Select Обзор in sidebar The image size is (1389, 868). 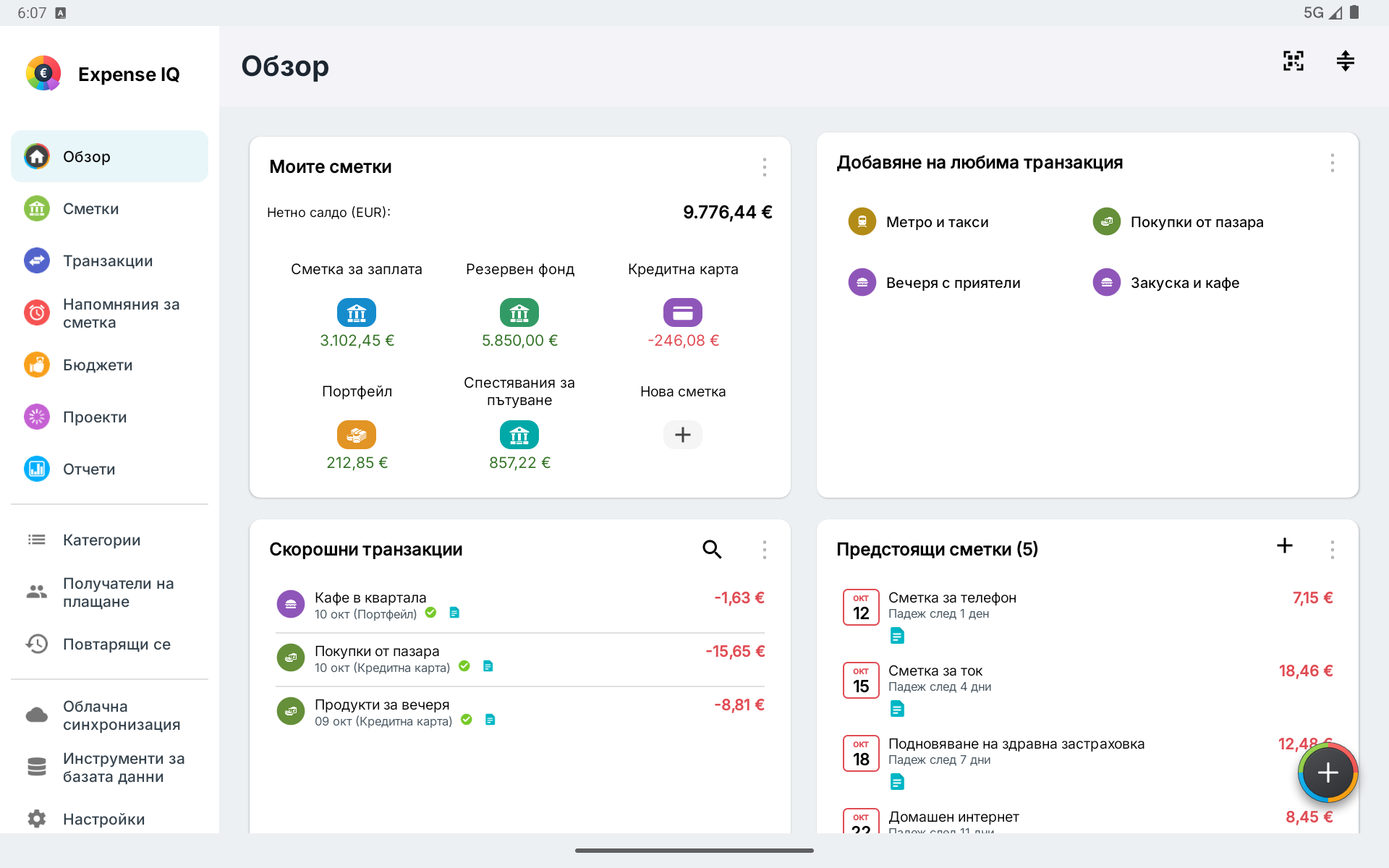109,157
